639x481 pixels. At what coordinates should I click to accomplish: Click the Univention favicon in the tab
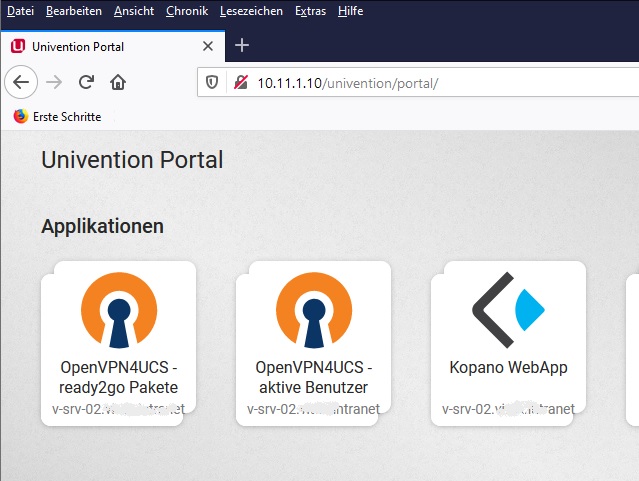(18, 46)
